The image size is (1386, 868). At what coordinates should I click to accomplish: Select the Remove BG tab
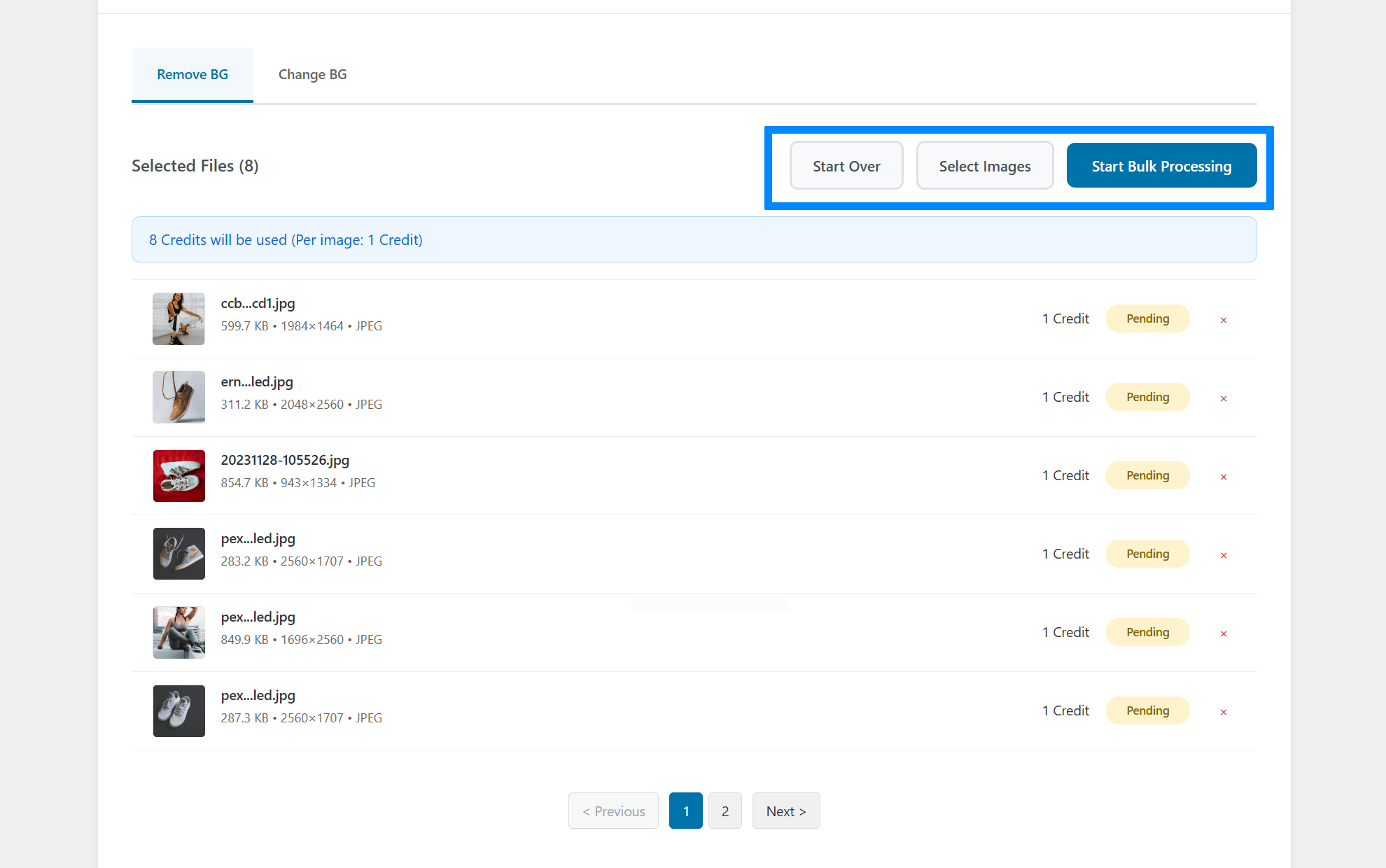click(192, 74)
